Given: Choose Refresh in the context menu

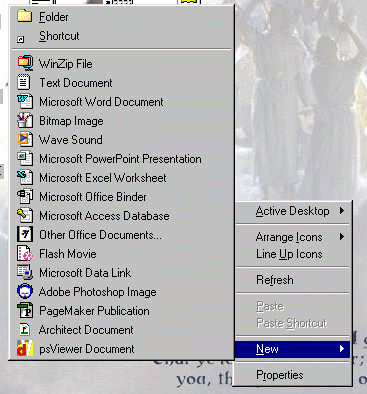Looking at the screenshot, I should click(x=293, y=280).
